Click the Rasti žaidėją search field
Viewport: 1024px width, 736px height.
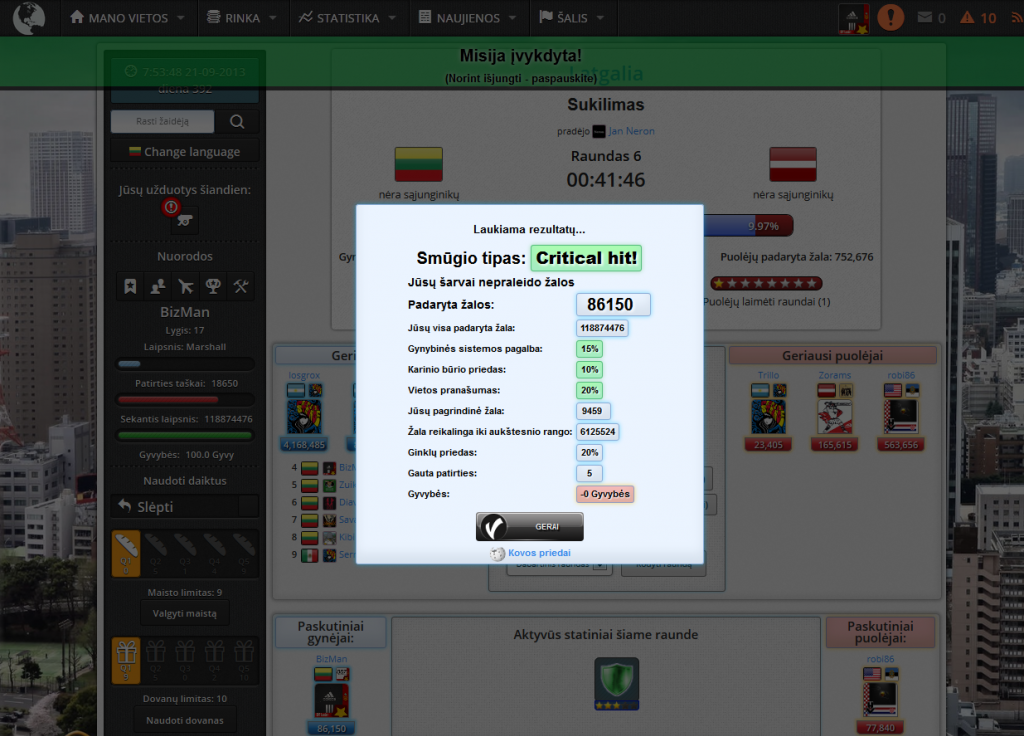[x=163, y=121]
